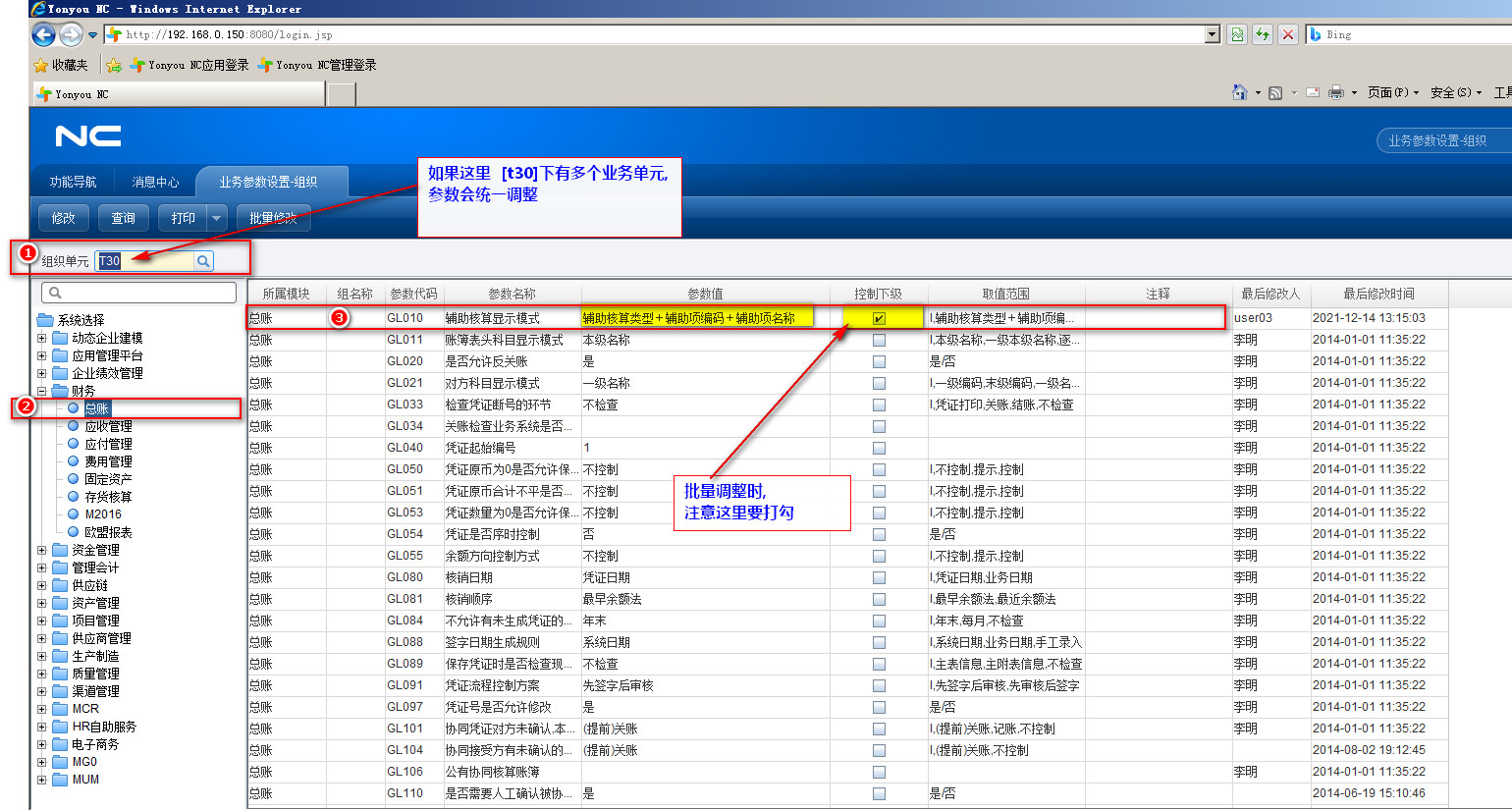Expand the 资金管理 tree folder
The image size is (1512, 810).
(42, 551)
